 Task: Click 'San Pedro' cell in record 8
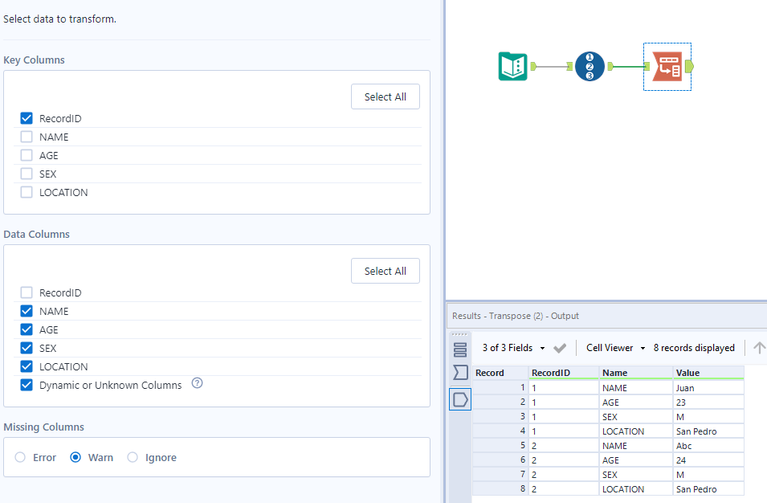coord(708,489)
